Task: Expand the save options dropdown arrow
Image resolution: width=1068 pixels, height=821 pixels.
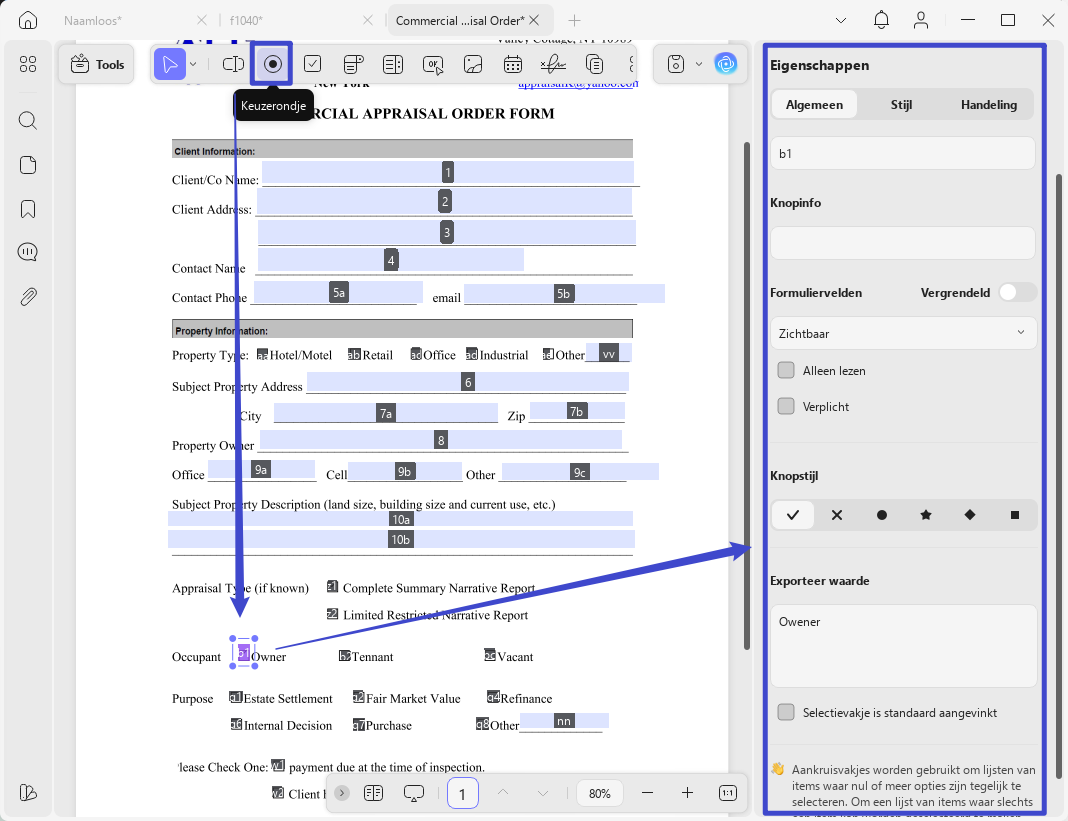Action: coord(699,64)
